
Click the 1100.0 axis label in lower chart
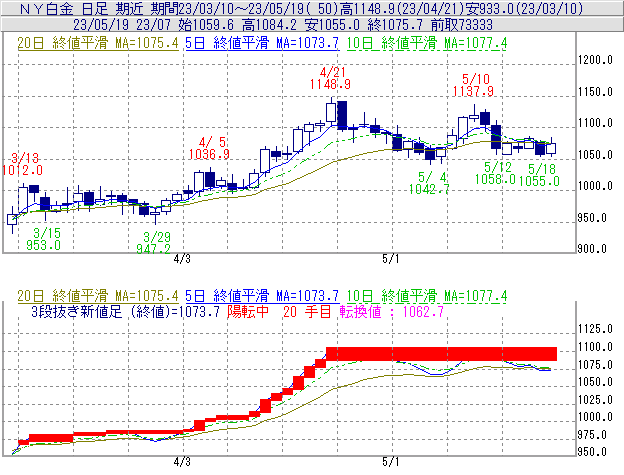click(x=595, y=347)
